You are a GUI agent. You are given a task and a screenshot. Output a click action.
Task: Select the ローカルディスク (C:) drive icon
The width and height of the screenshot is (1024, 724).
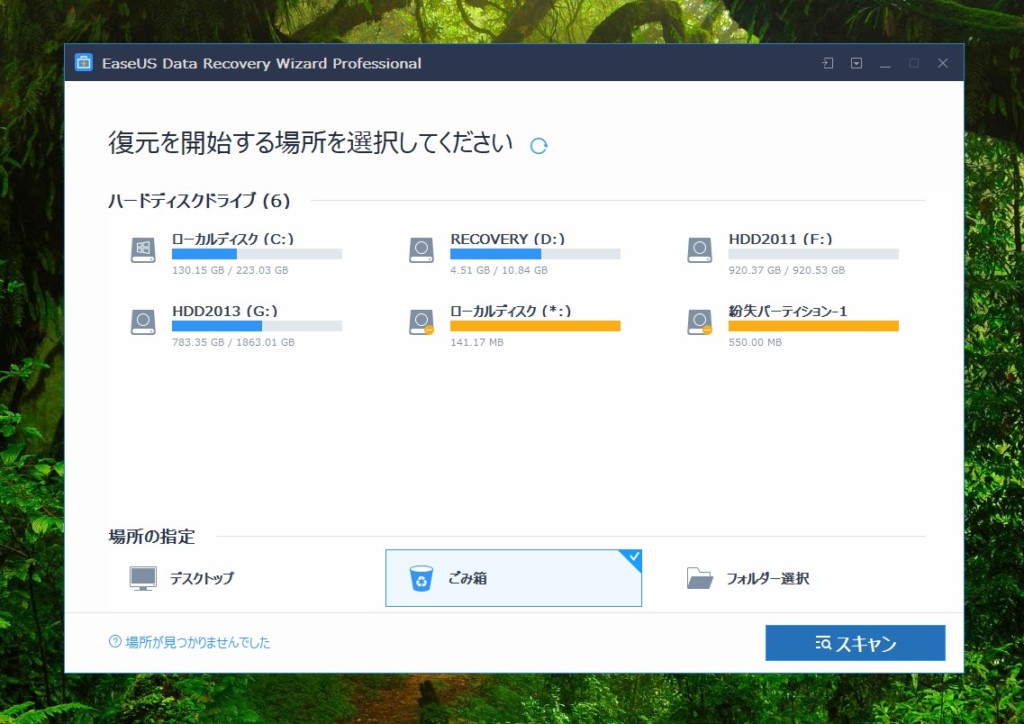pos(143,250)
